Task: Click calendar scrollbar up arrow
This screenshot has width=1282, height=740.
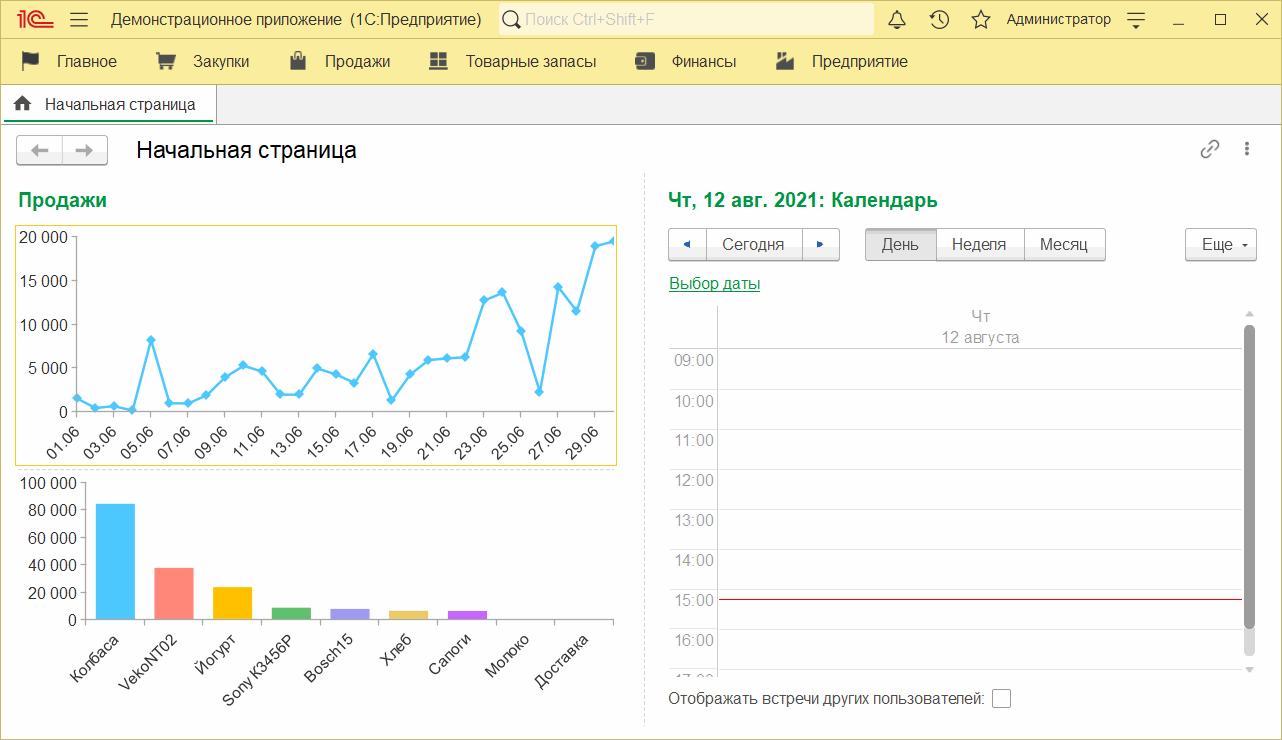Action: click(1249, 315)
